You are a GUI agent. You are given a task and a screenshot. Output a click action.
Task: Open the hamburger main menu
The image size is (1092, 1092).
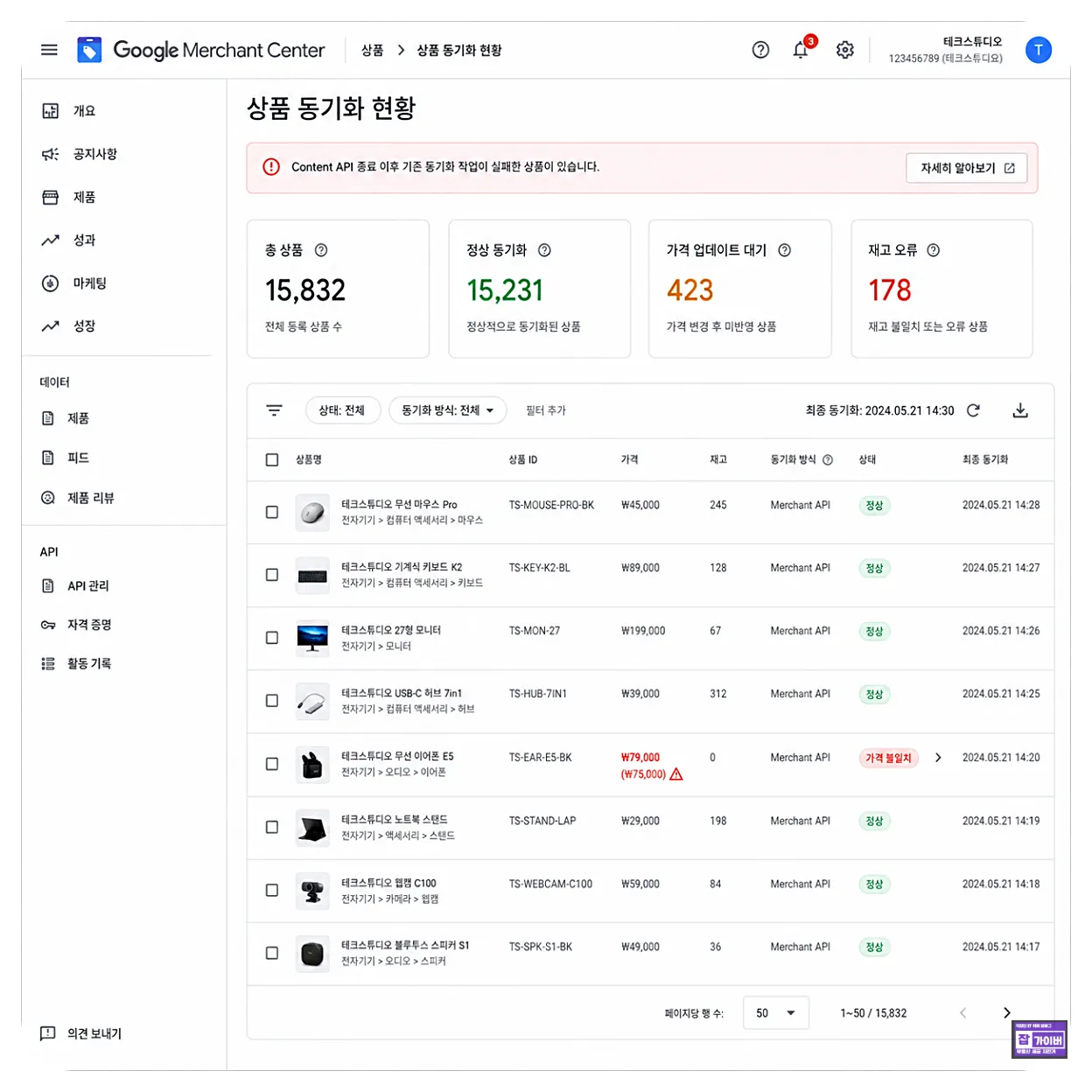49,50
